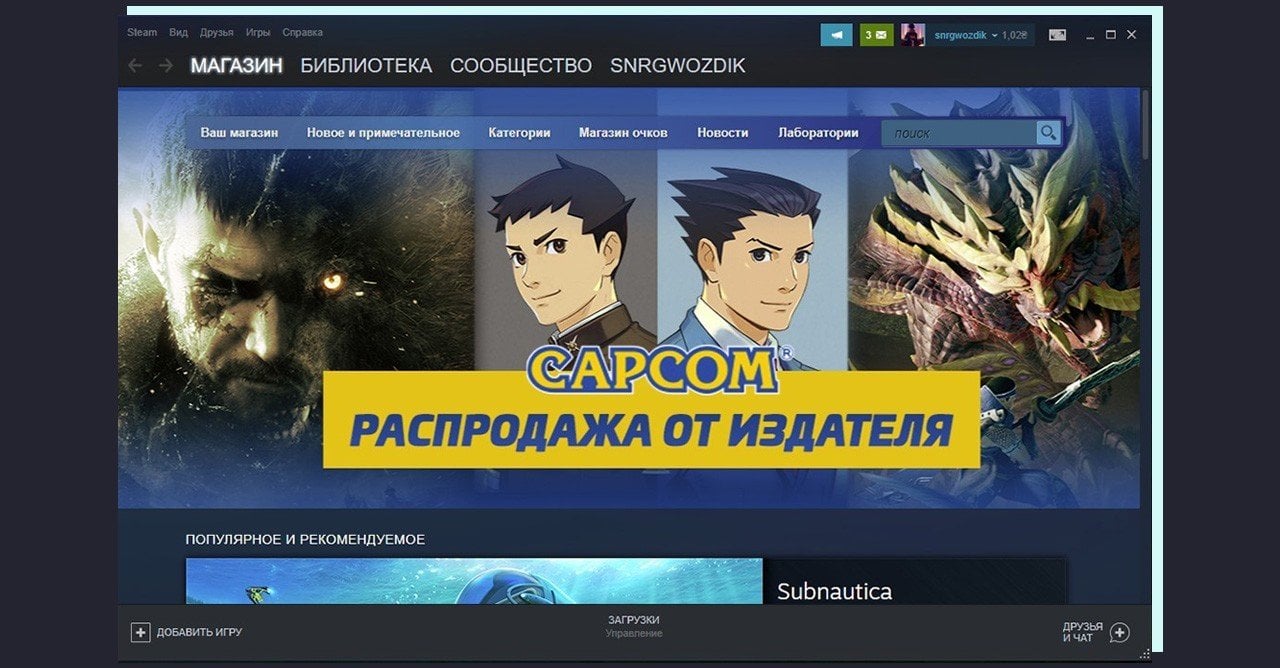Open the Capcom publisher sale banner
This screenshot has width=1280, height=668.
click(x=629, y=298)
